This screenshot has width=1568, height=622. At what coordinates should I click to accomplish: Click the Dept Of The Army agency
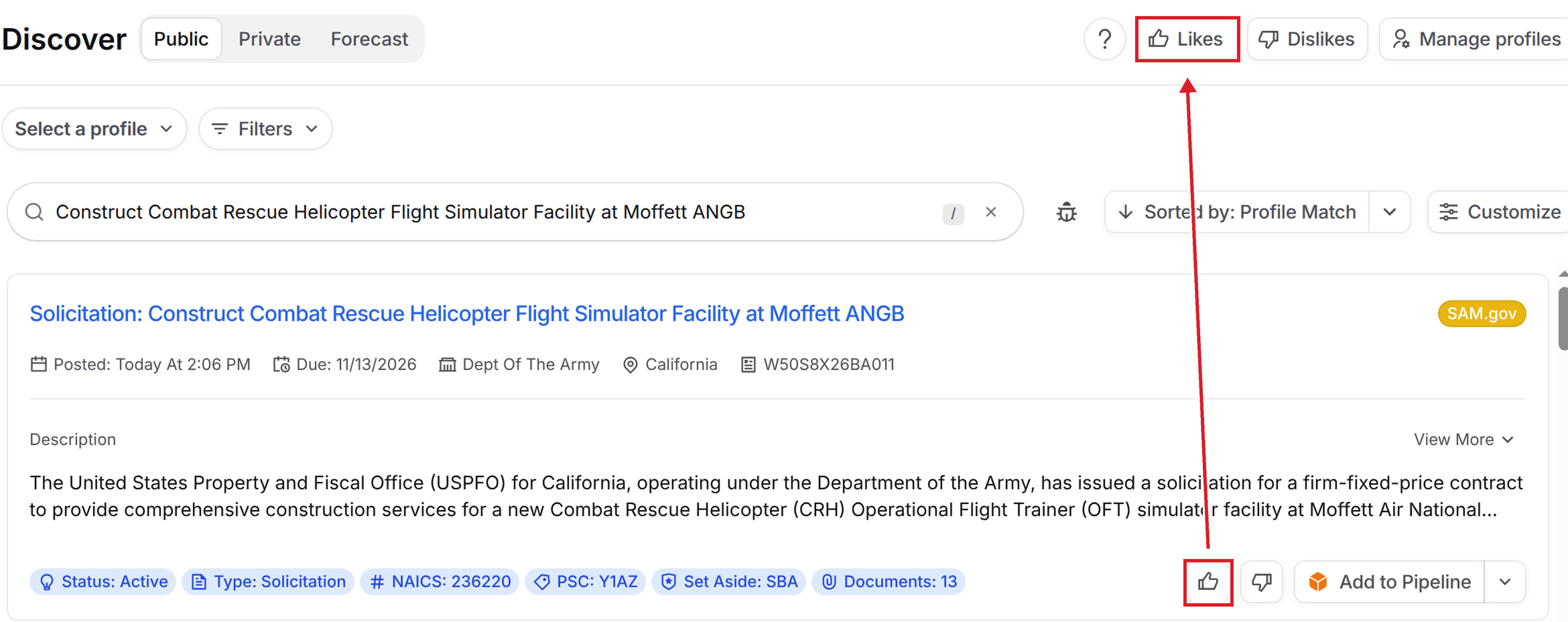pyautogui.click(x=519, y=365)
